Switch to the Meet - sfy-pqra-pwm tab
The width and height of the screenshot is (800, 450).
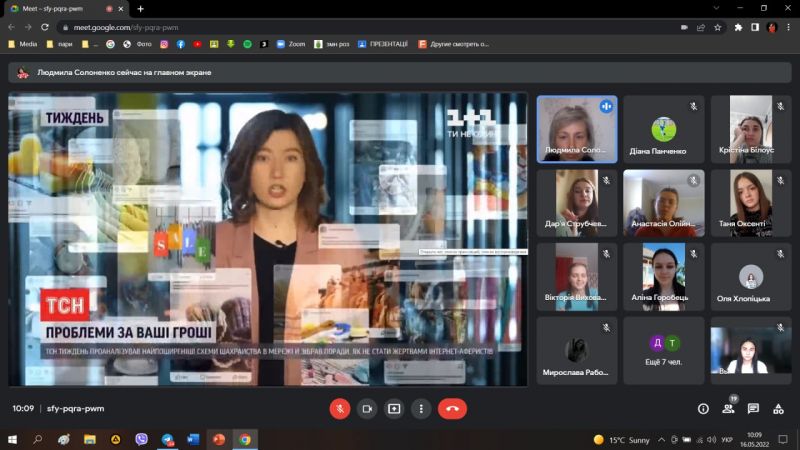[x=66, y=9]
